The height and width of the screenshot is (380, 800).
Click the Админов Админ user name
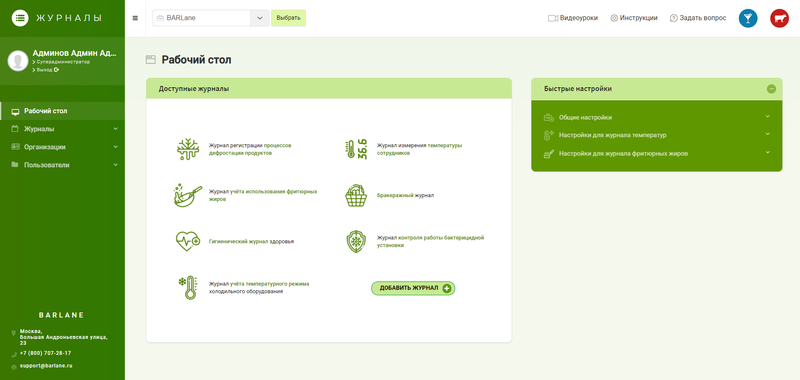coord(74,53)
